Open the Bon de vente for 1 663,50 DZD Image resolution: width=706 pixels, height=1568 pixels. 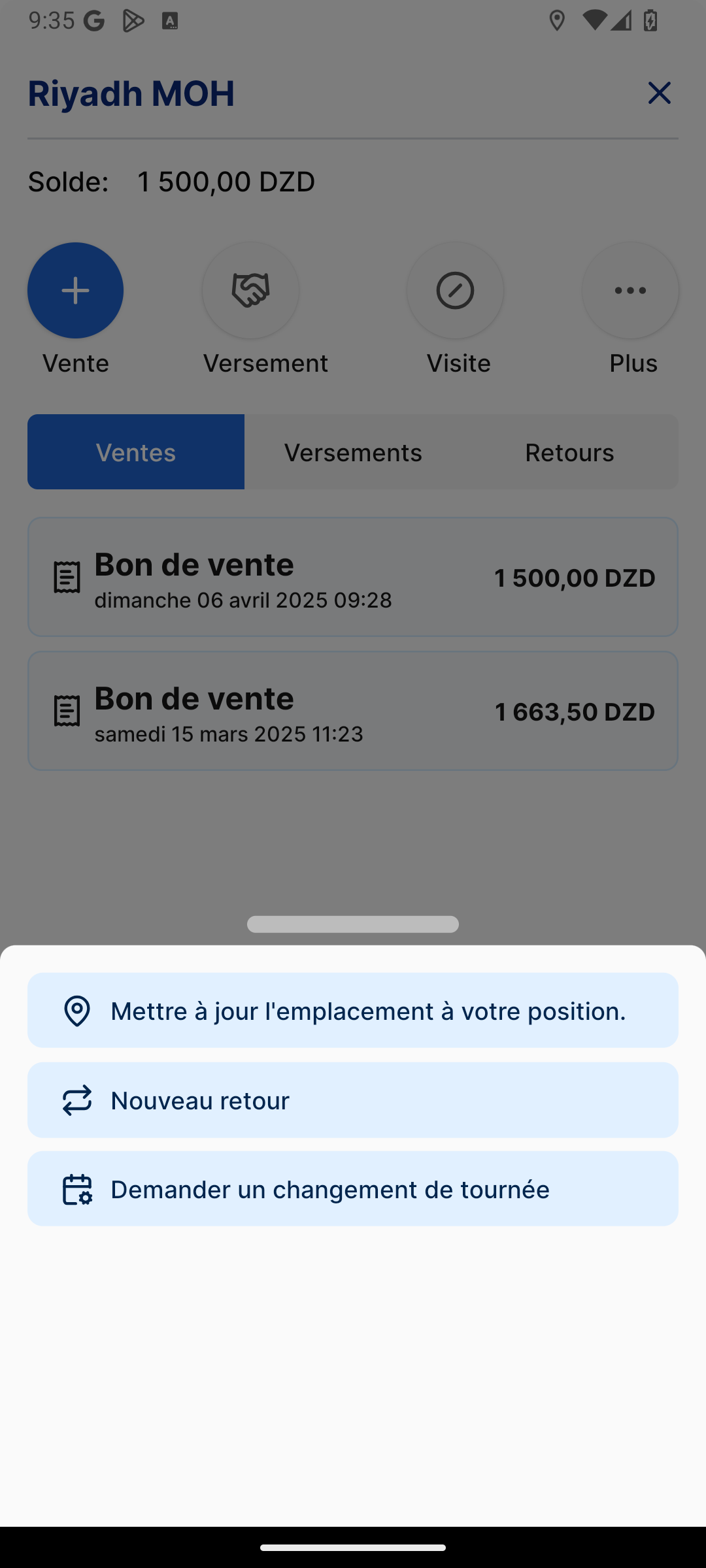click(x=353, y=711)
